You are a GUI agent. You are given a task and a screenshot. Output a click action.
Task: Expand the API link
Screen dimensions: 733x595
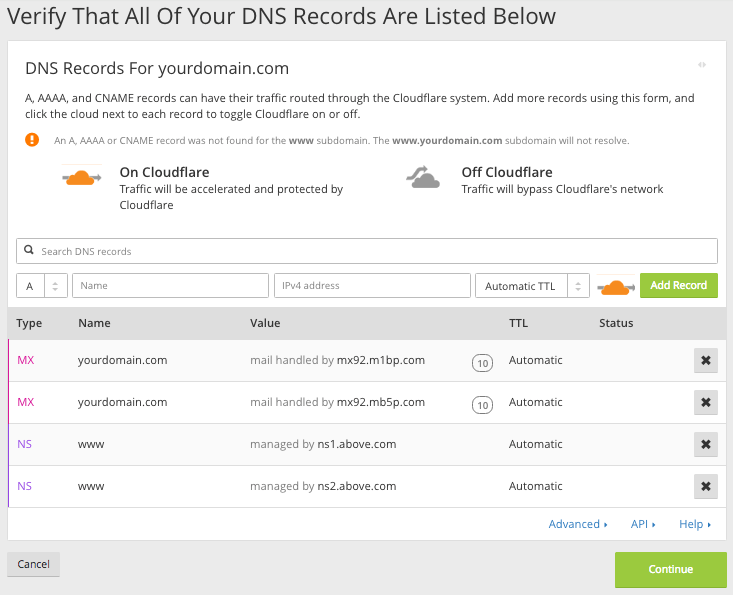coord(643,524)
